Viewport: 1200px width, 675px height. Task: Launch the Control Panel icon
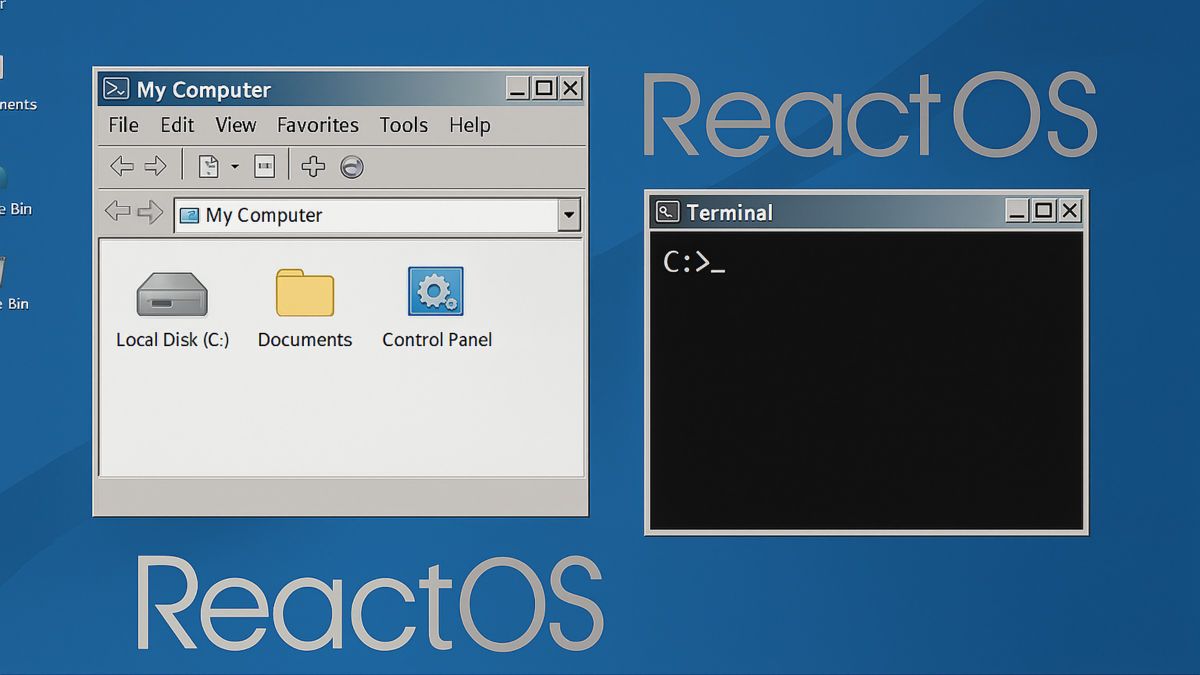pyautogui.click(x=436, y=292)
